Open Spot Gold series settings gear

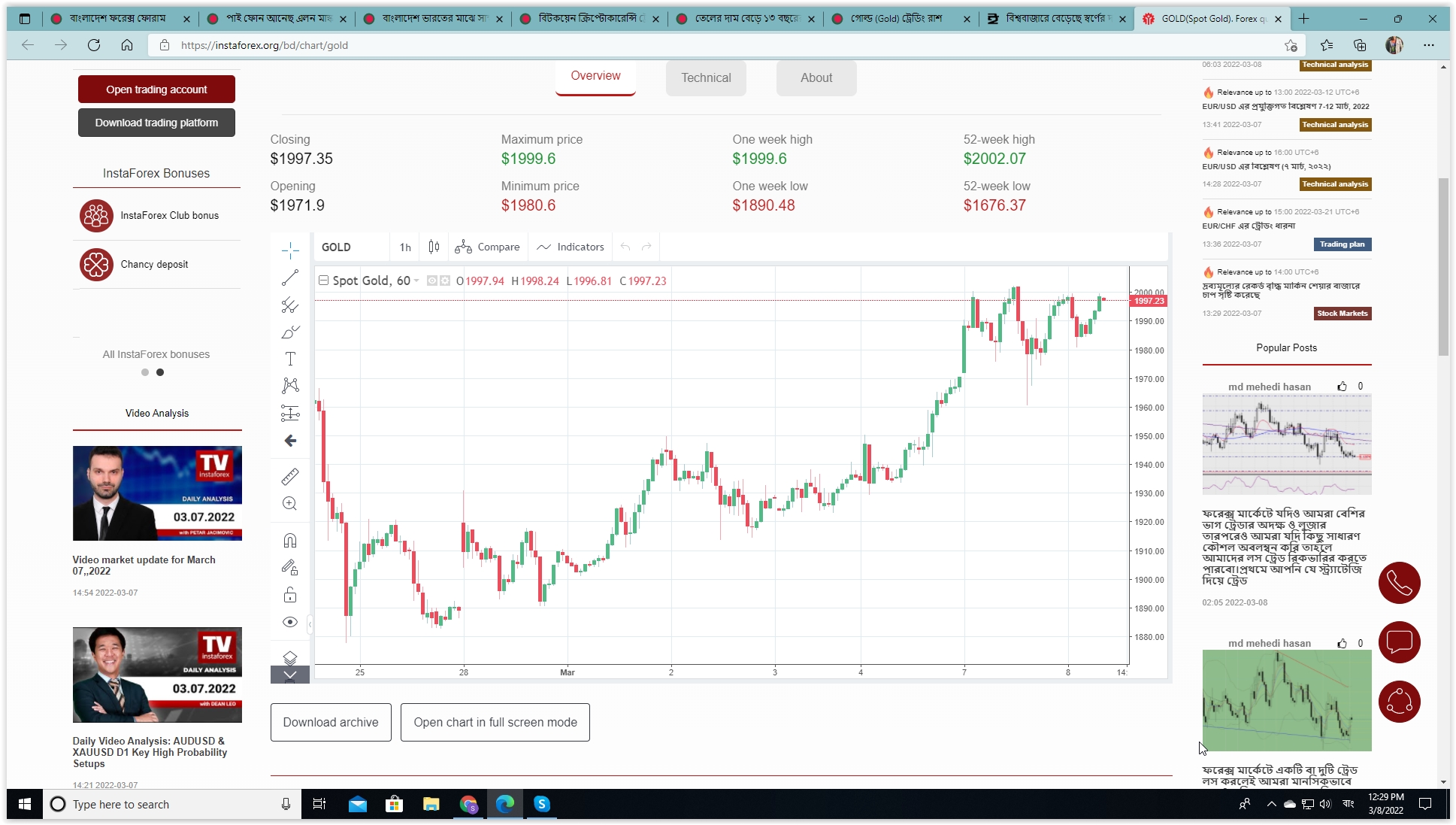pos(445,281)
